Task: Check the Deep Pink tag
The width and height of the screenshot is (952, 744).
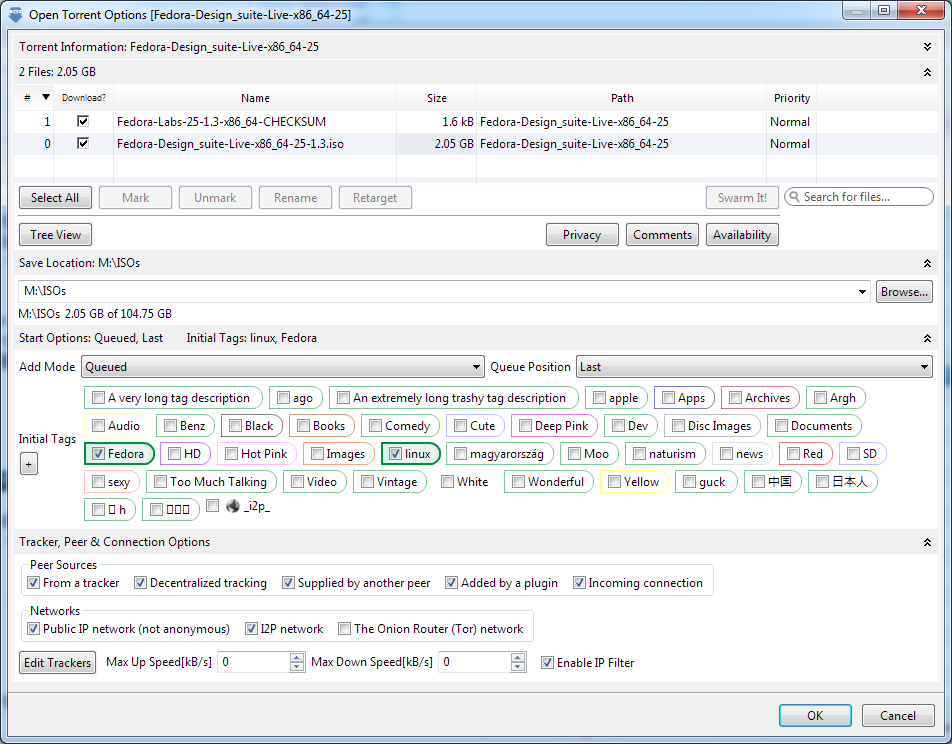Action: [525, 426]
